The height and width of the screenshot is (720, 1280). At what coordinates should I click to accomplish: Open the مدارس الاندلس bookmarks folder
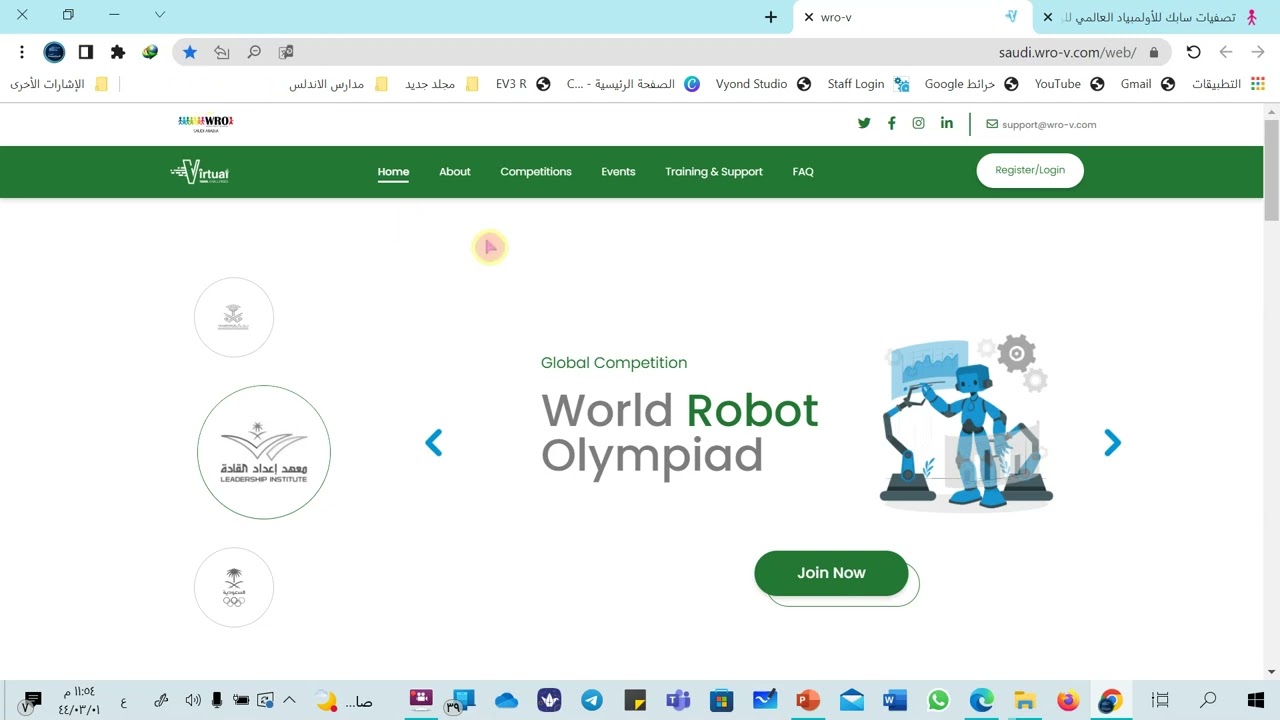tap(338, 84)
